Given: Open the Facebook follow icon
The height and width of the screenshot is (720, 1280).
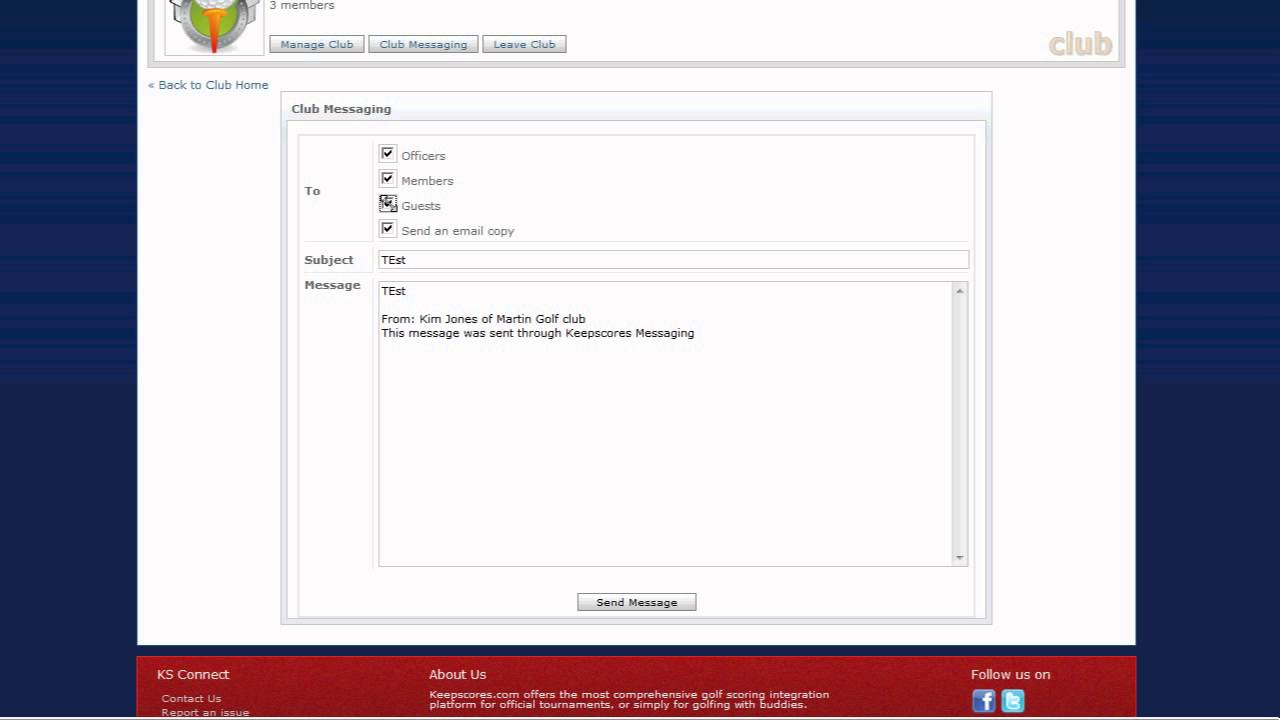Looking at the screenshot, I should 984,701.
